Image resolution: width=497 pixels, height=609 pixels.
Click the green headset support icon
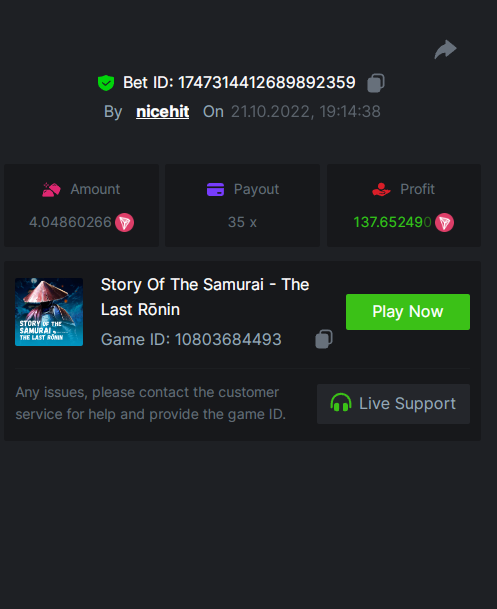[x=341, y=402]
